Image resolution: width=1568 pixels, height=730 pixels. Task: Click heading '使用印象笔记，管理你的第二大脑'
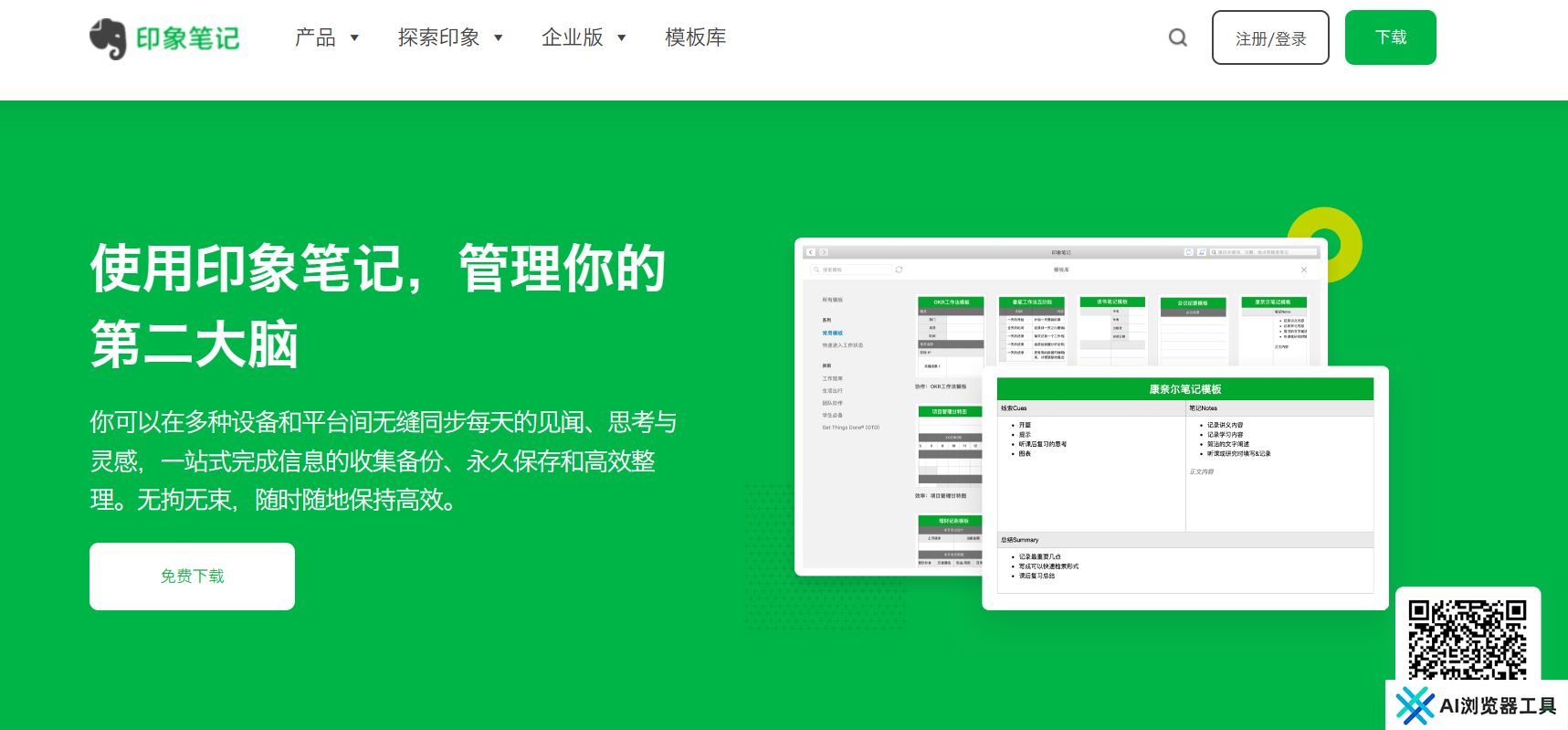click(378, 306)
